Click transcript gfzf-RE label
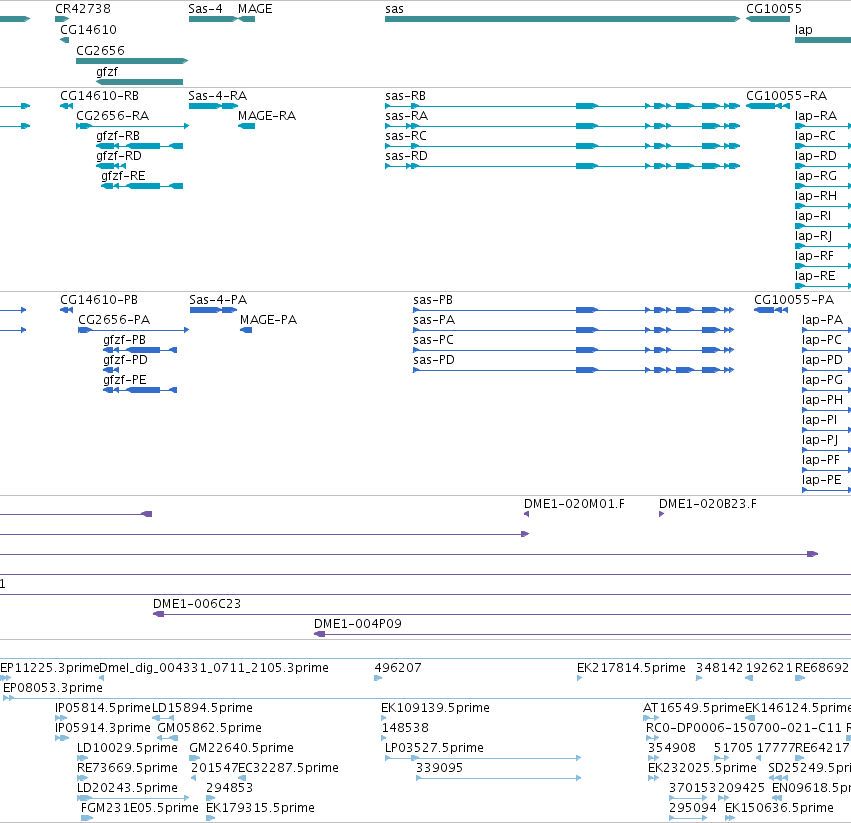 coord(123,176)
